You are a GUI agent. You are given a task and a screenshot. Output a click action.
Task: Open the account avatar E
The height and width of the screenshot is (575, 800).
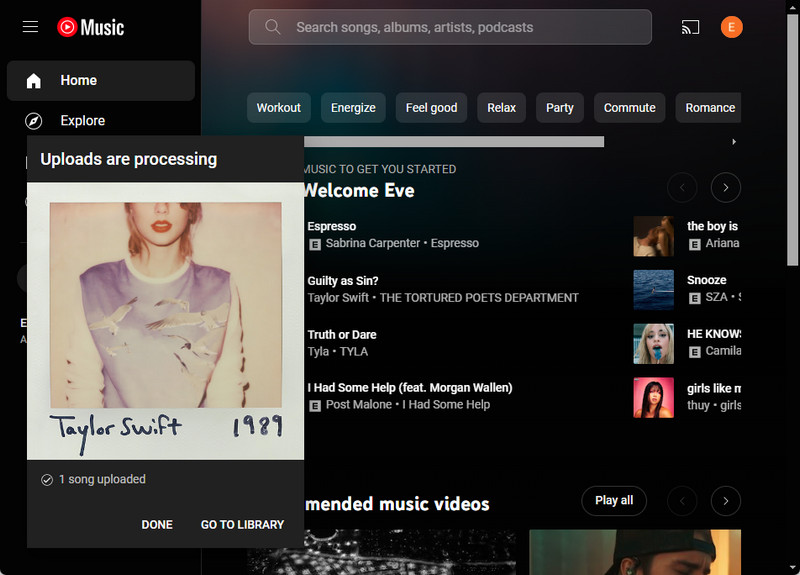point(731,27)
